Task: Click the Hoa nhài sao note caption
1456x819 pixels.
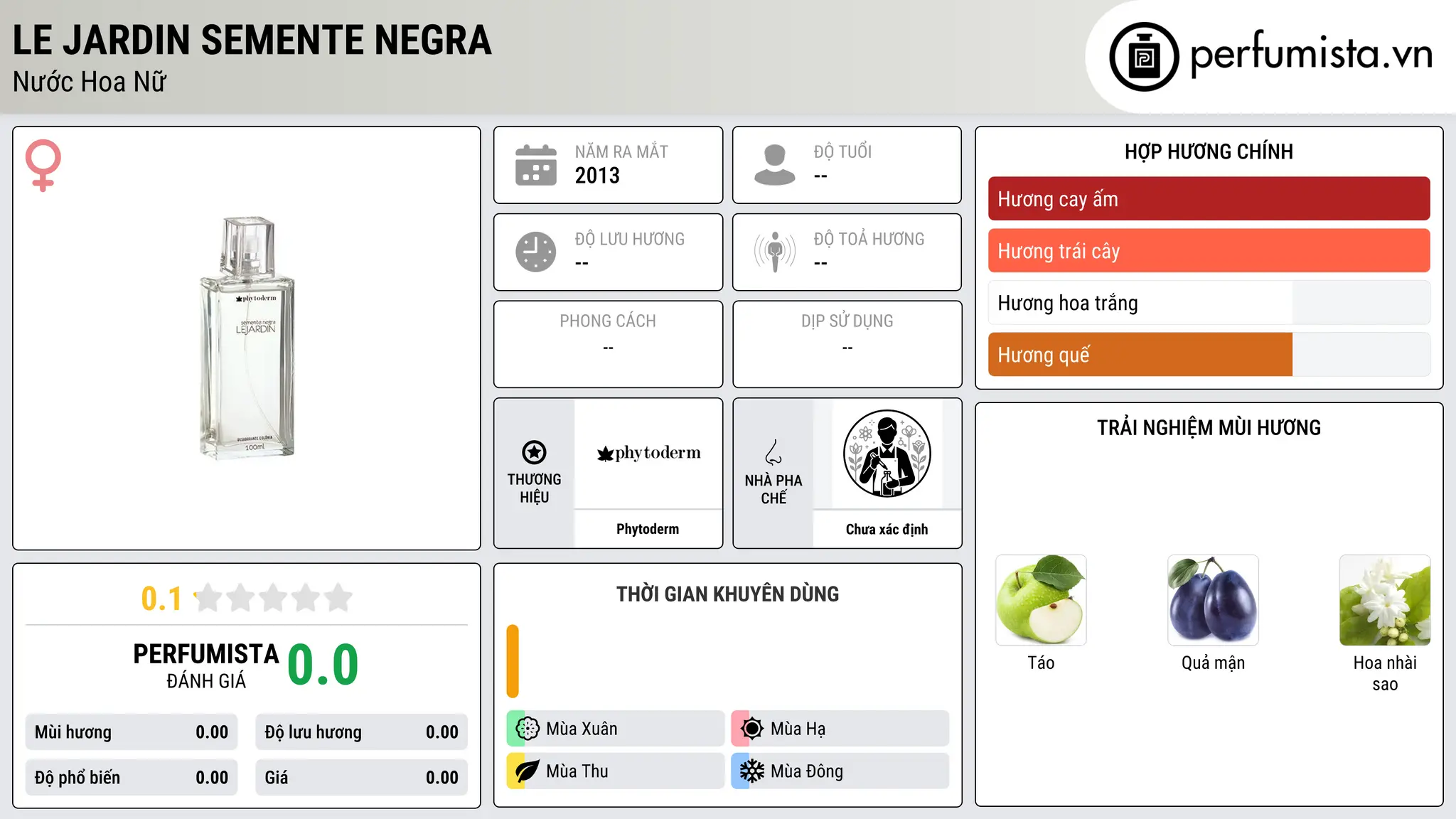Action: tap(1385, 674)
